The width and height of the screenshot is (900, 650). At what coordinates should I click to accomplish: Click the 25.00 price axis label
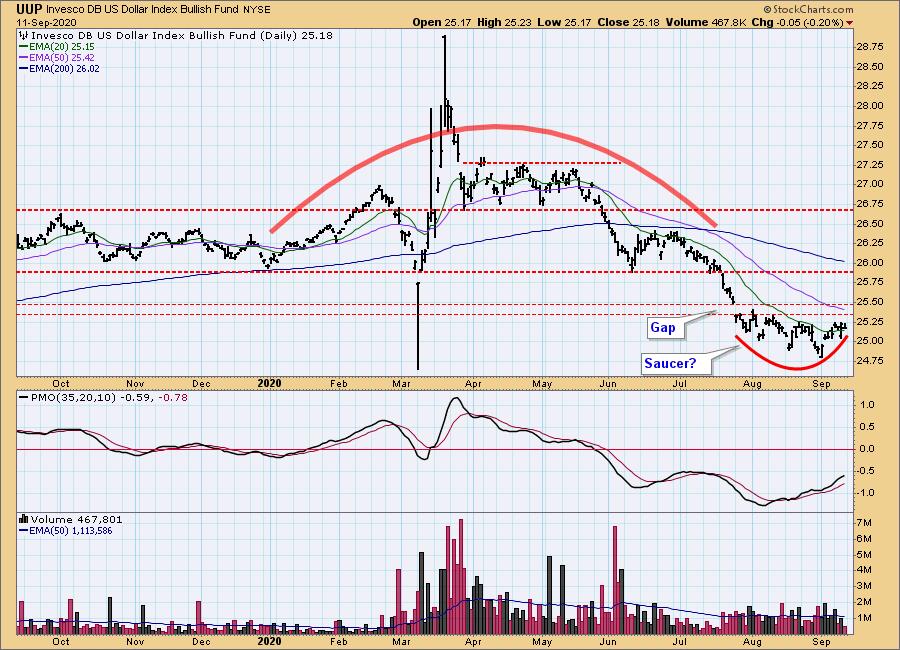pos(869,341)
